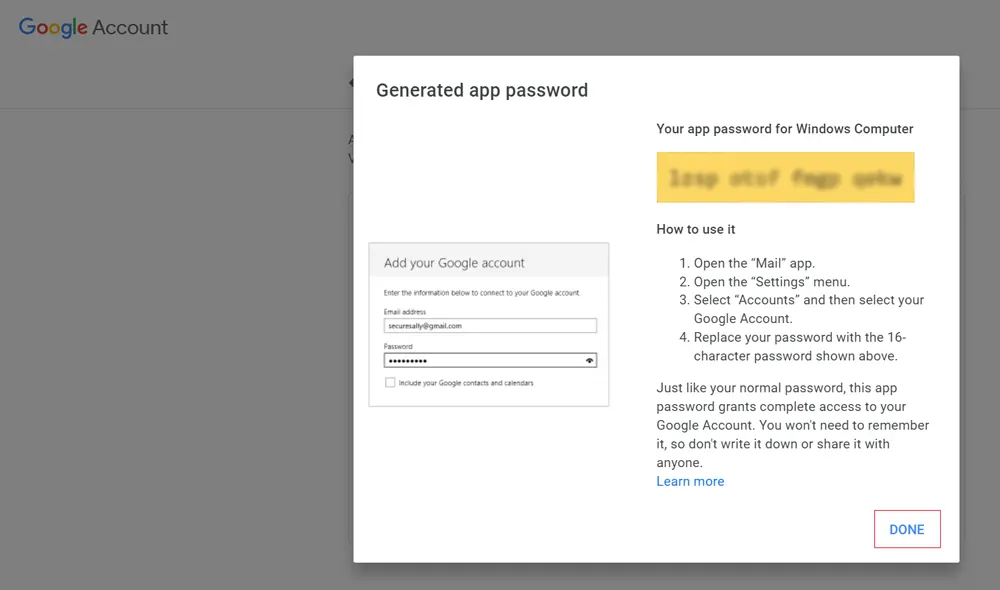The width and height of the screenshot is (1000, 590).
Task: Click the dotted Password input field
Action: 480,360
